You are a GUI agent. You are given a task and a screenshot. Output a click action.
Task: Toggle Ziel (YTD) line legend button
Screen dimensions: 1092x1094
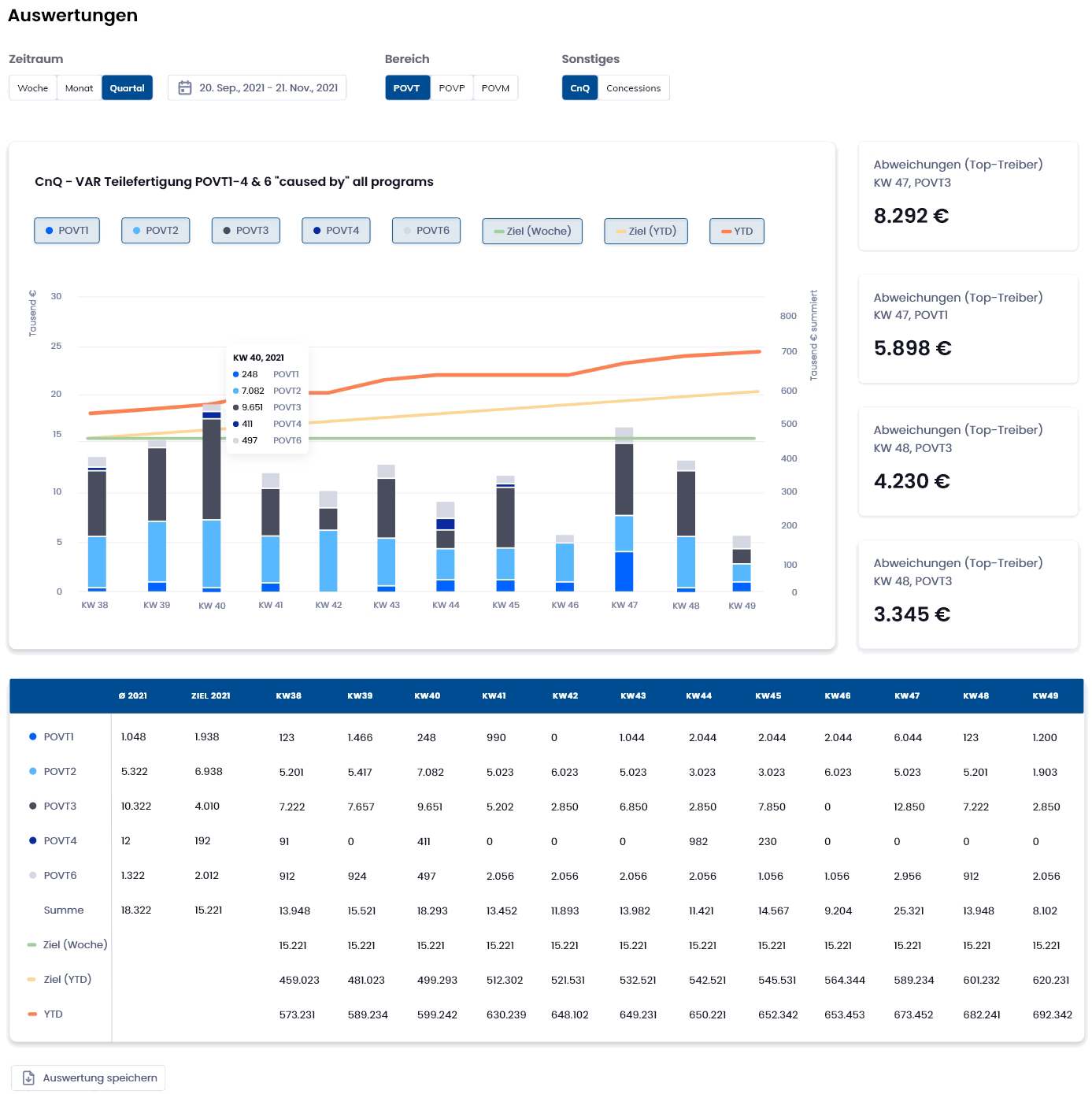(646, 232)
